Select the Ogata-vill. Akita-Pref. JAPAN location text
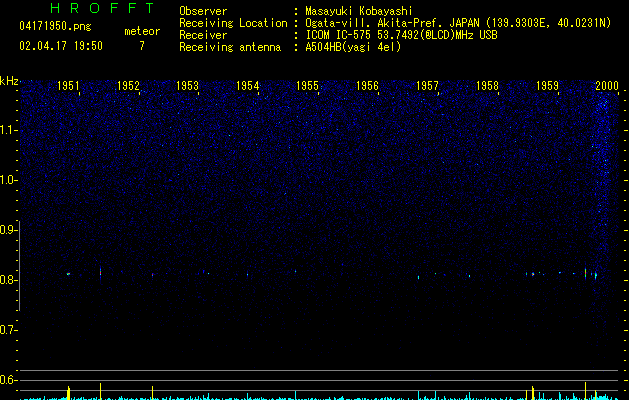This screenshot has width=629, height=400. [458, 23]
